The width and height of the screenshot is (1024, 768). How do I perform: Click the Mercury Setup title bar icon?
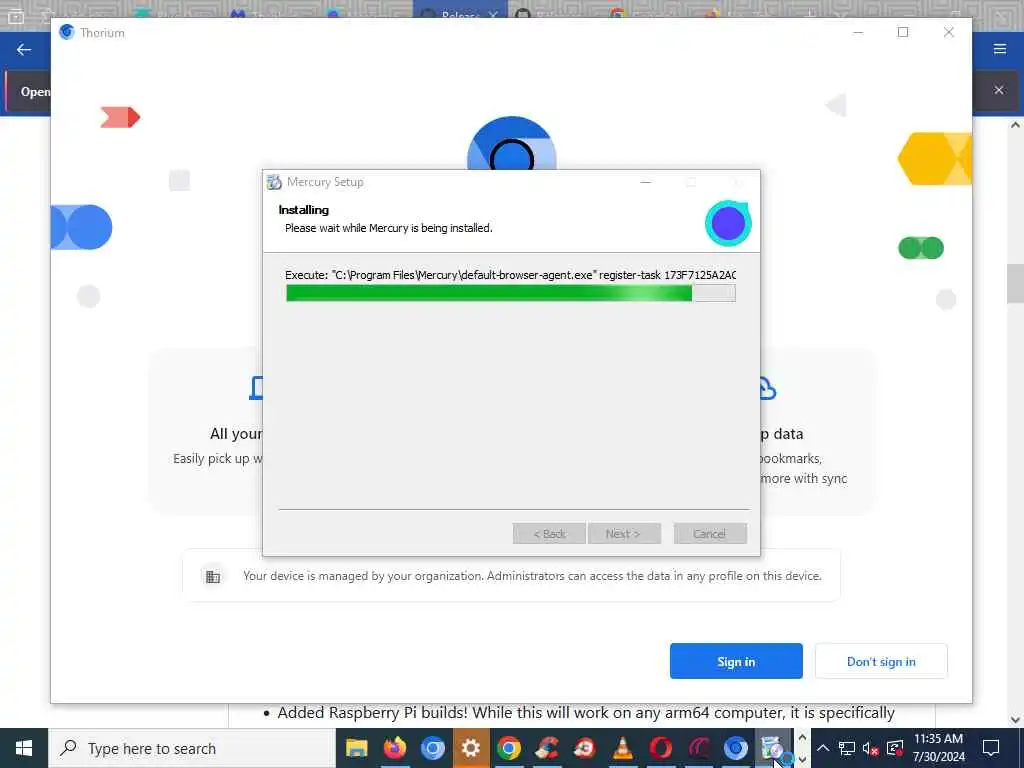[274, 182]
